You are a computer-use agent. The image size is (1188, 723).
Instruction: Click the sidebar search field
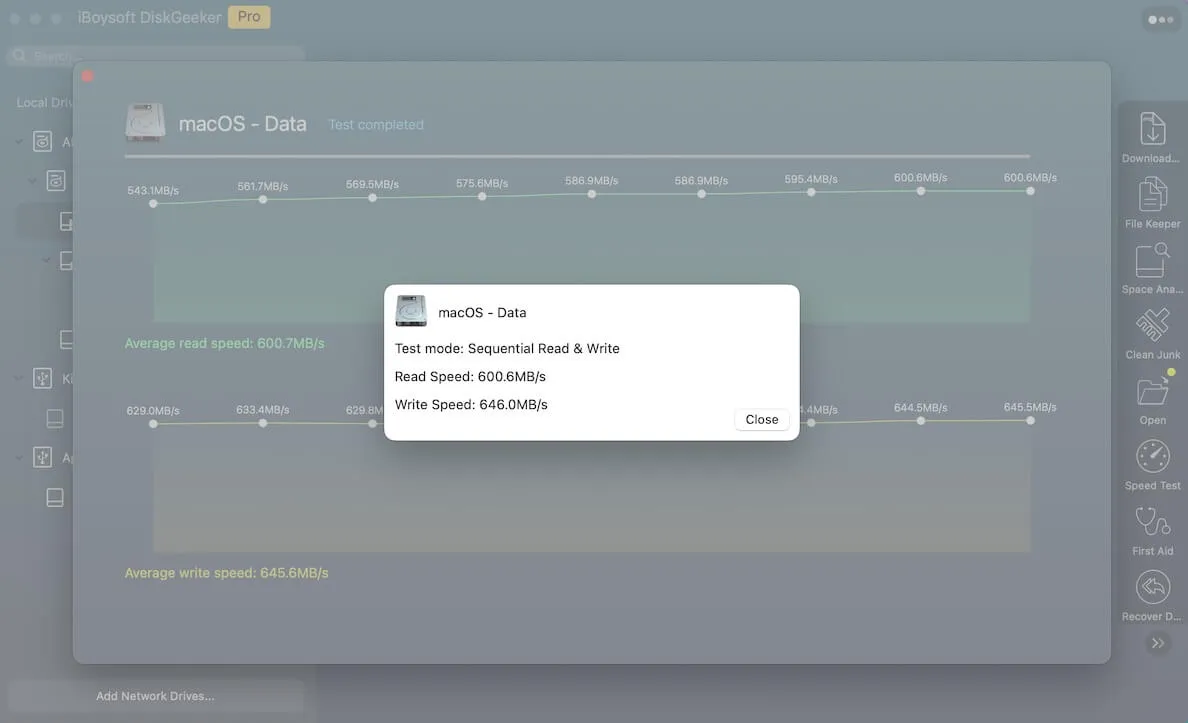[155, 57]
